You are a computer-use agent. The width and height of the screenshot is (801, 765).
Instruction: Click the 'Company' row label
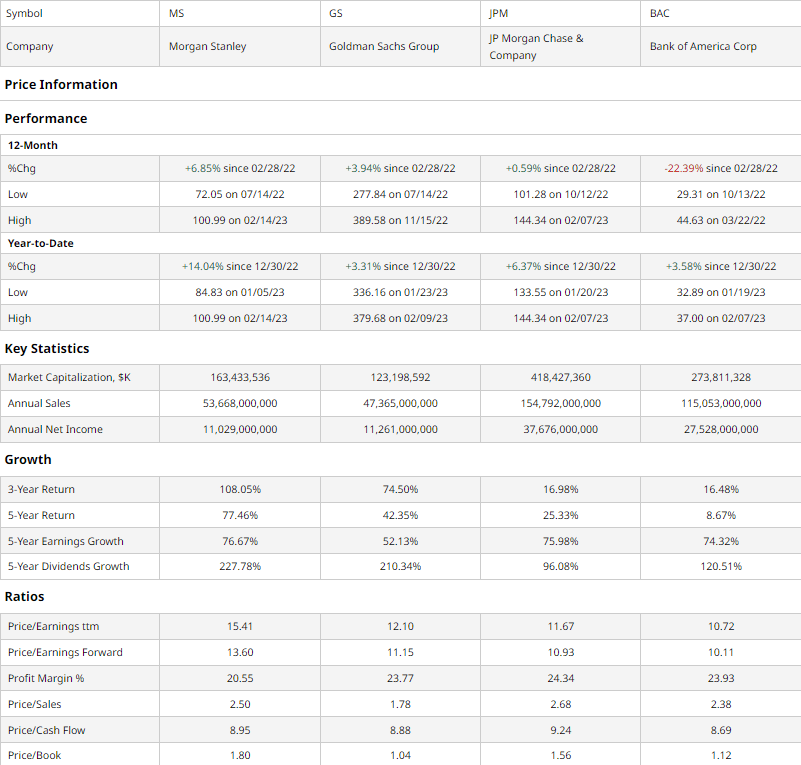[x=30, y=46]
